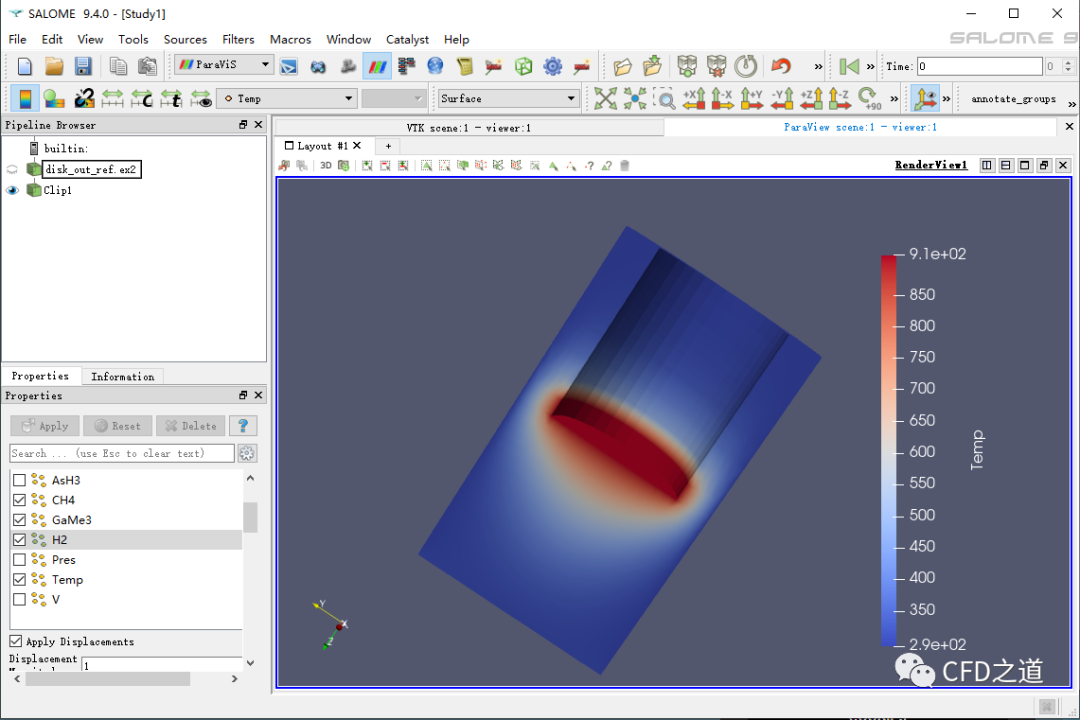The height and width of the screenshot is (720, 1080).
Task: Jump to first frame
Action: 849,66
